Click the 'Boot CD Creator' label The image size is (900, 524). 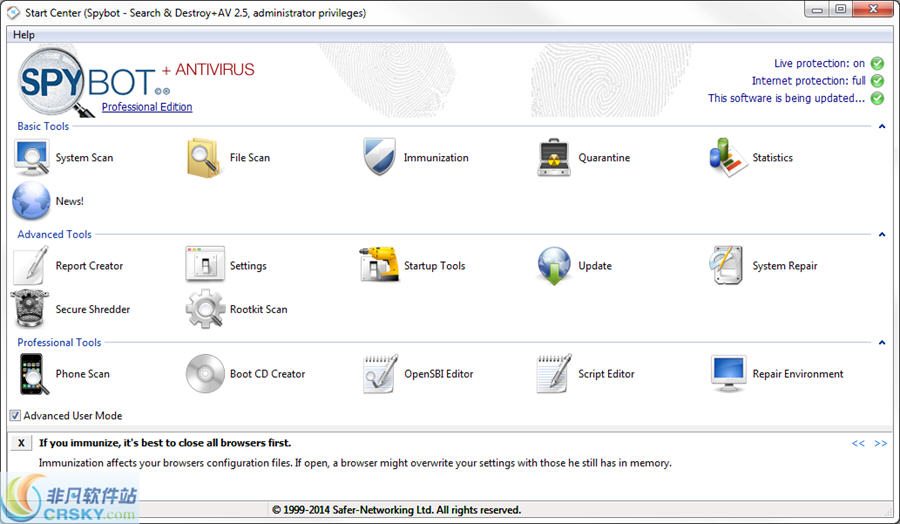point(267,374)
